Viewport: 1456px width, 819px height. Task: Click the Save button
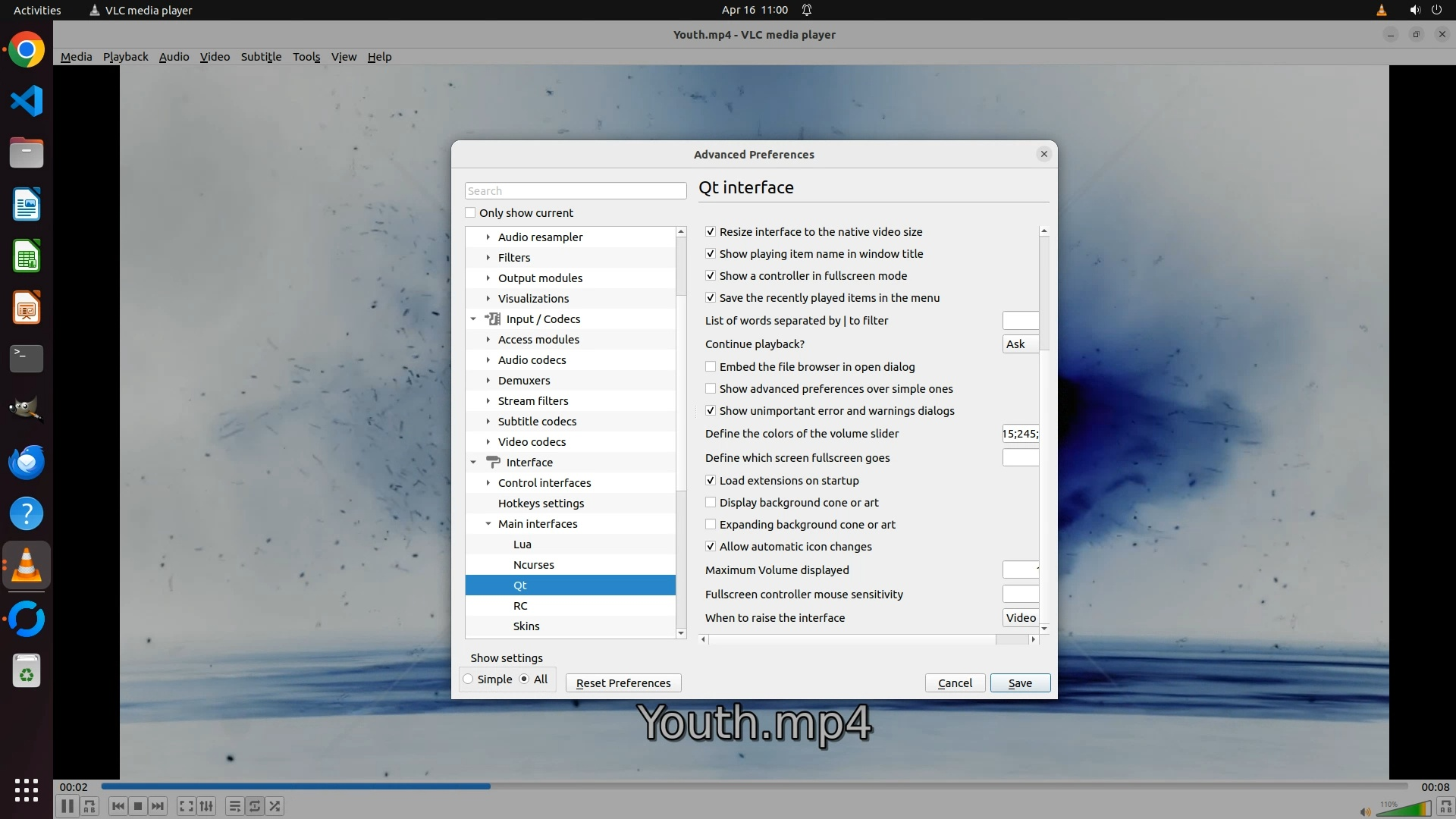click(1020, 683)
